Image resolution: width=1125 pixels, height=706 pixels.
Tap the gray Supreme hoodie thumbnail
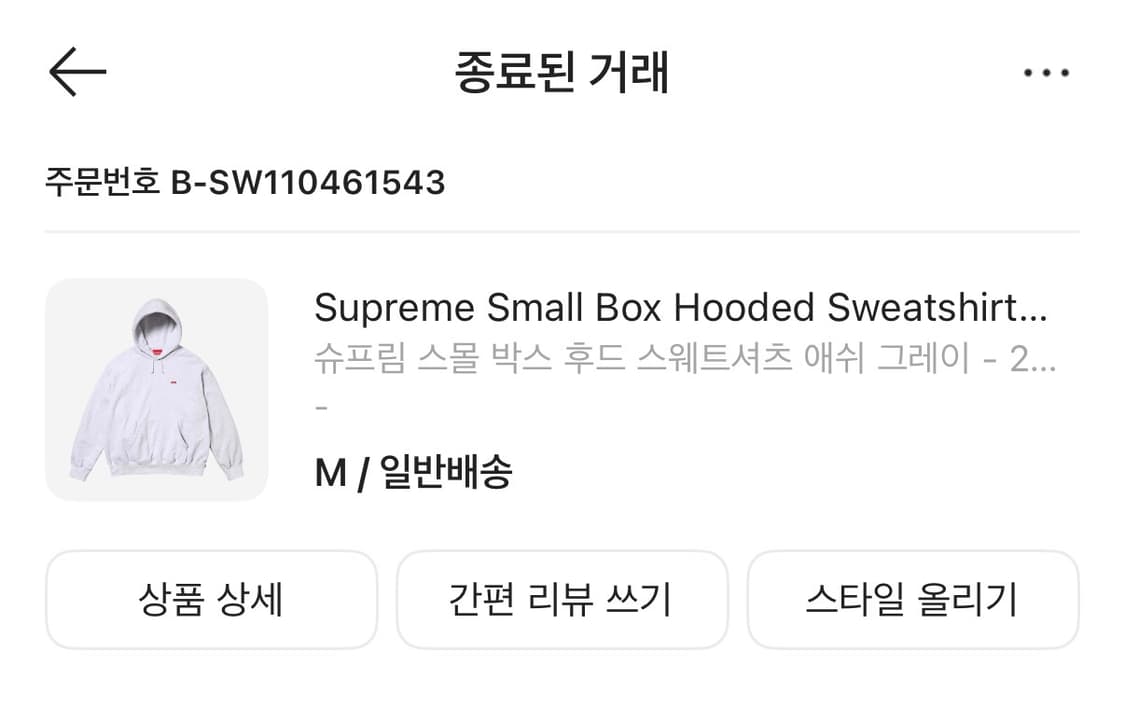tap(157, 390)
